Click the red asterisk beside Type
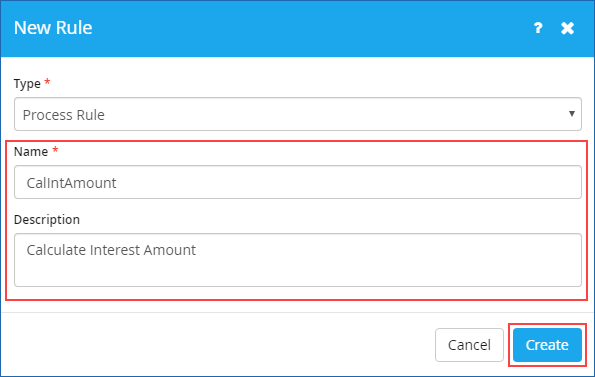595x377 pixels. coord(47,82)
